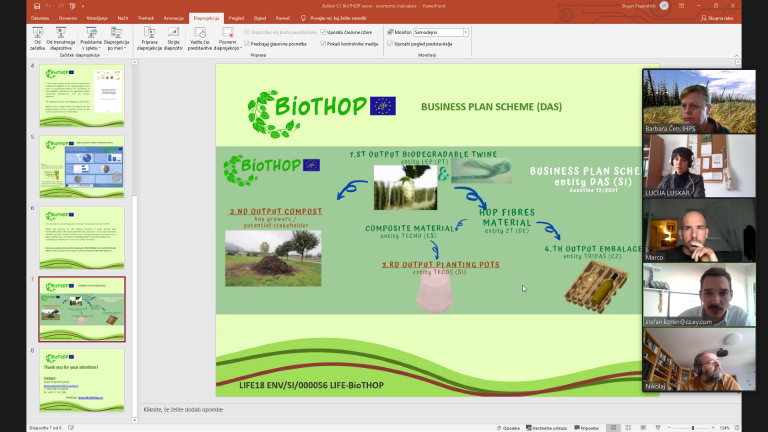
Task: Select slide 6 thumbnail
Action: pos(82,238)
